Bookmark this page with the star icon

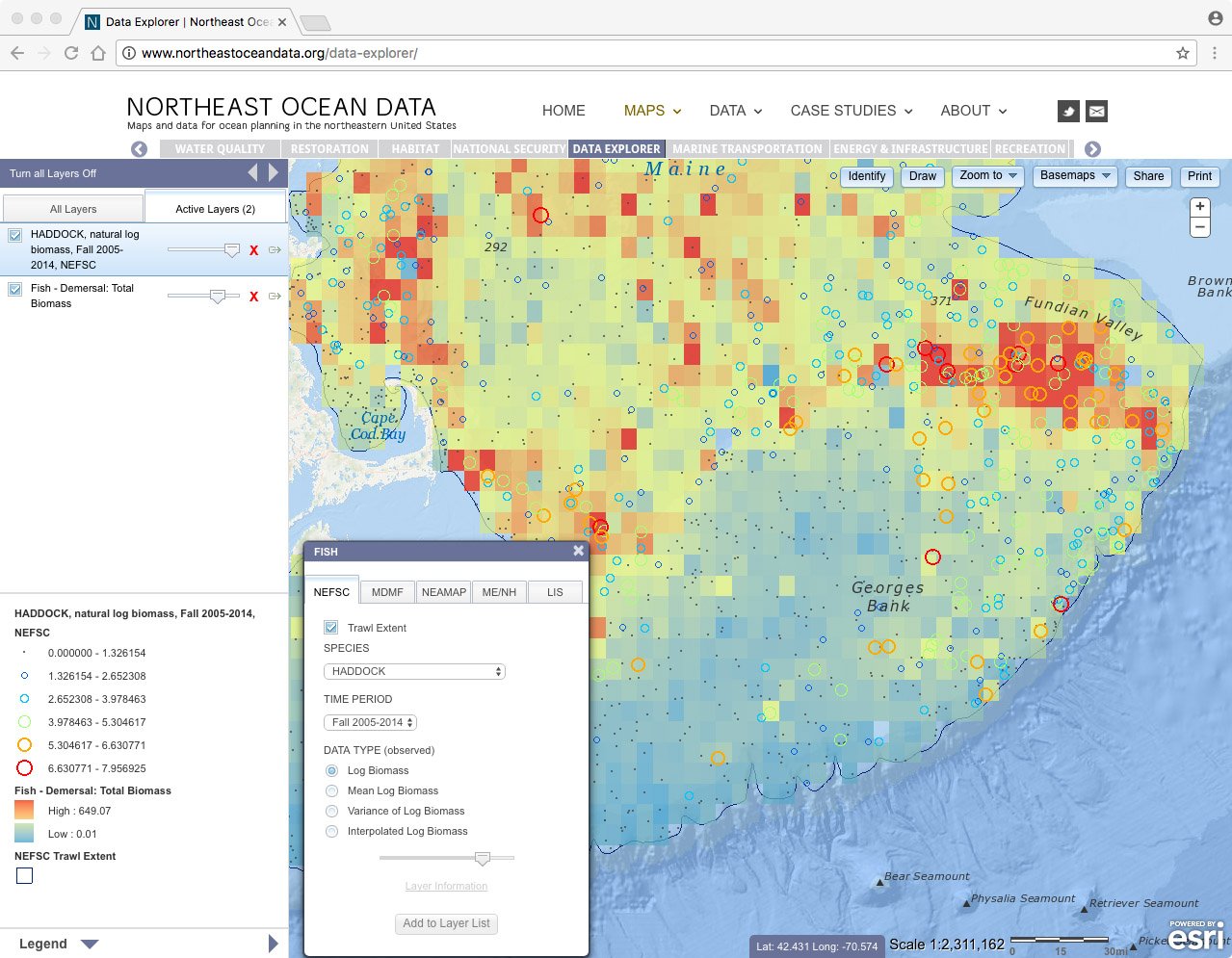pyautogui.click(x=1183, y=53)
